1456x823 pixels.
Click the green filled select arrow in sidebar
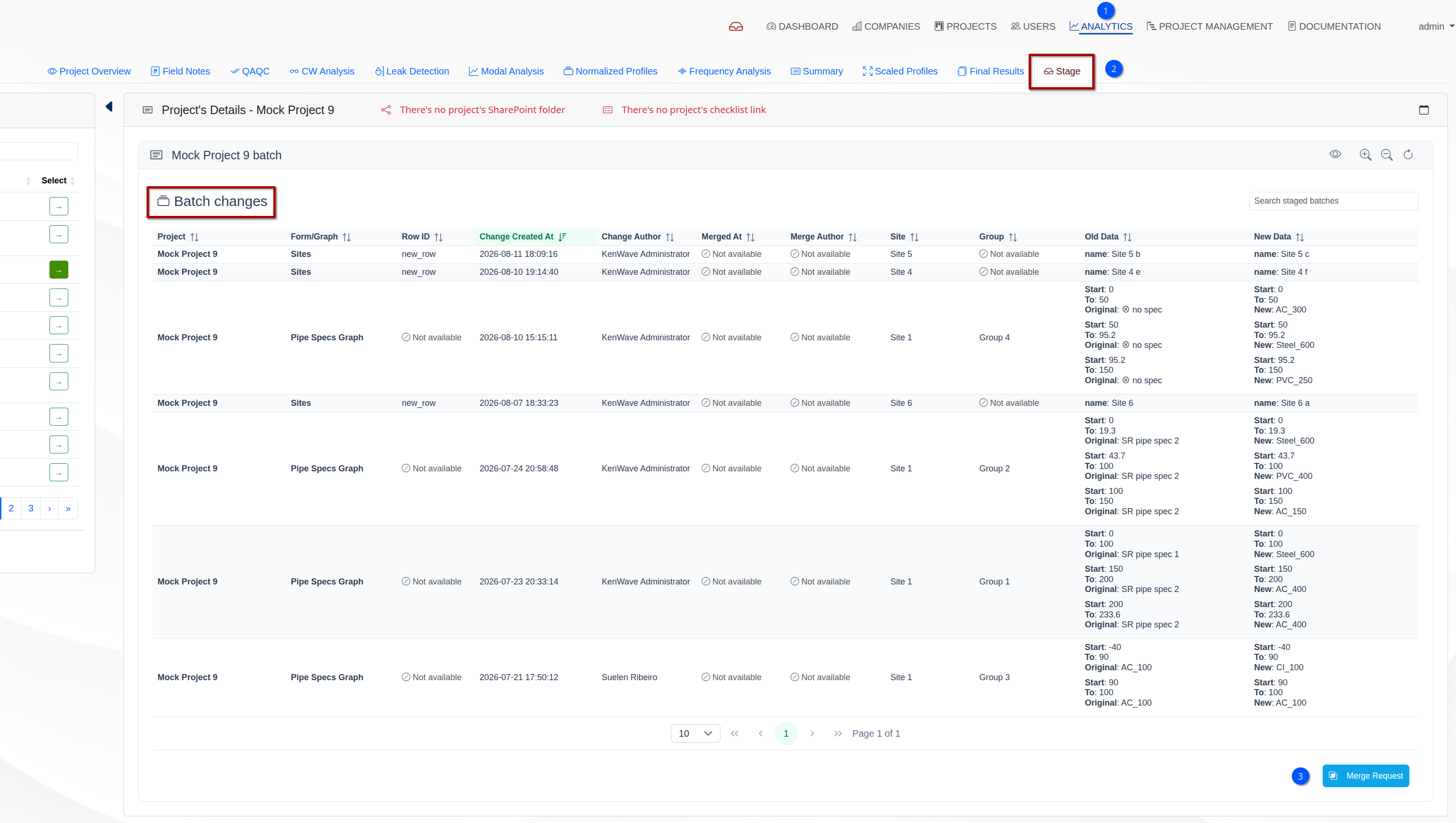point(59,270)
